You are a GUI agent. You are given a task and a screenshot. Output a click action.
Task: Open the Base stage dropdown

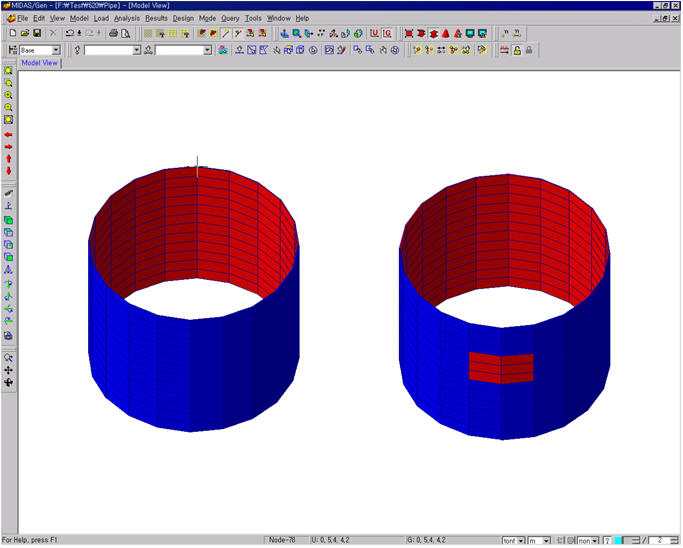[56, 51]
